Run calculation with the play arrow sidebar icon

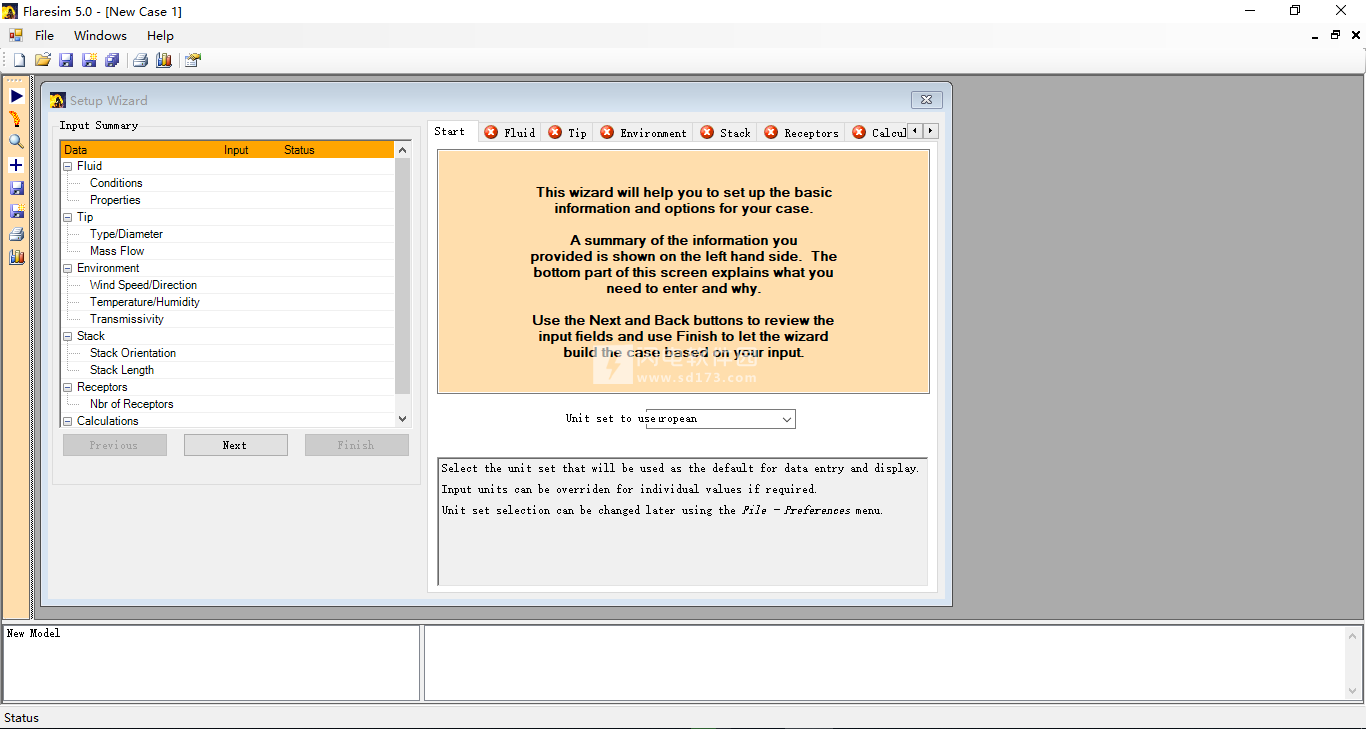16,96
